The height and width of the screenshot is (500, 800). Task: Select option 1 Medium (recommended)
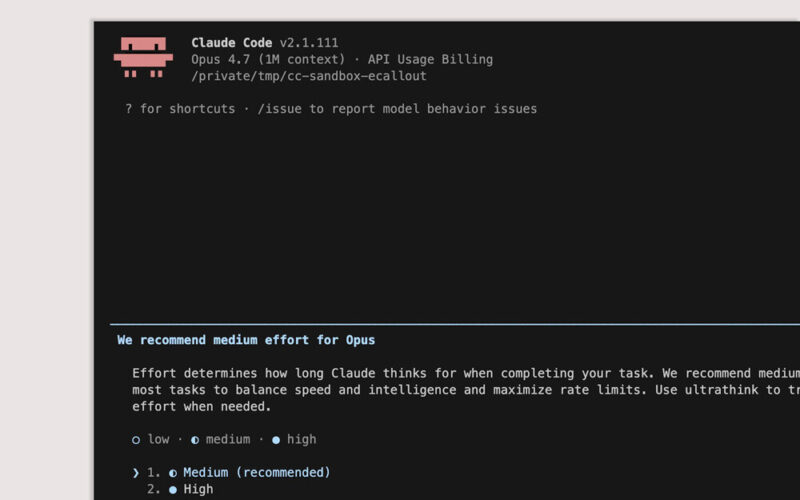pyautogui.click(x=239, y=472)
